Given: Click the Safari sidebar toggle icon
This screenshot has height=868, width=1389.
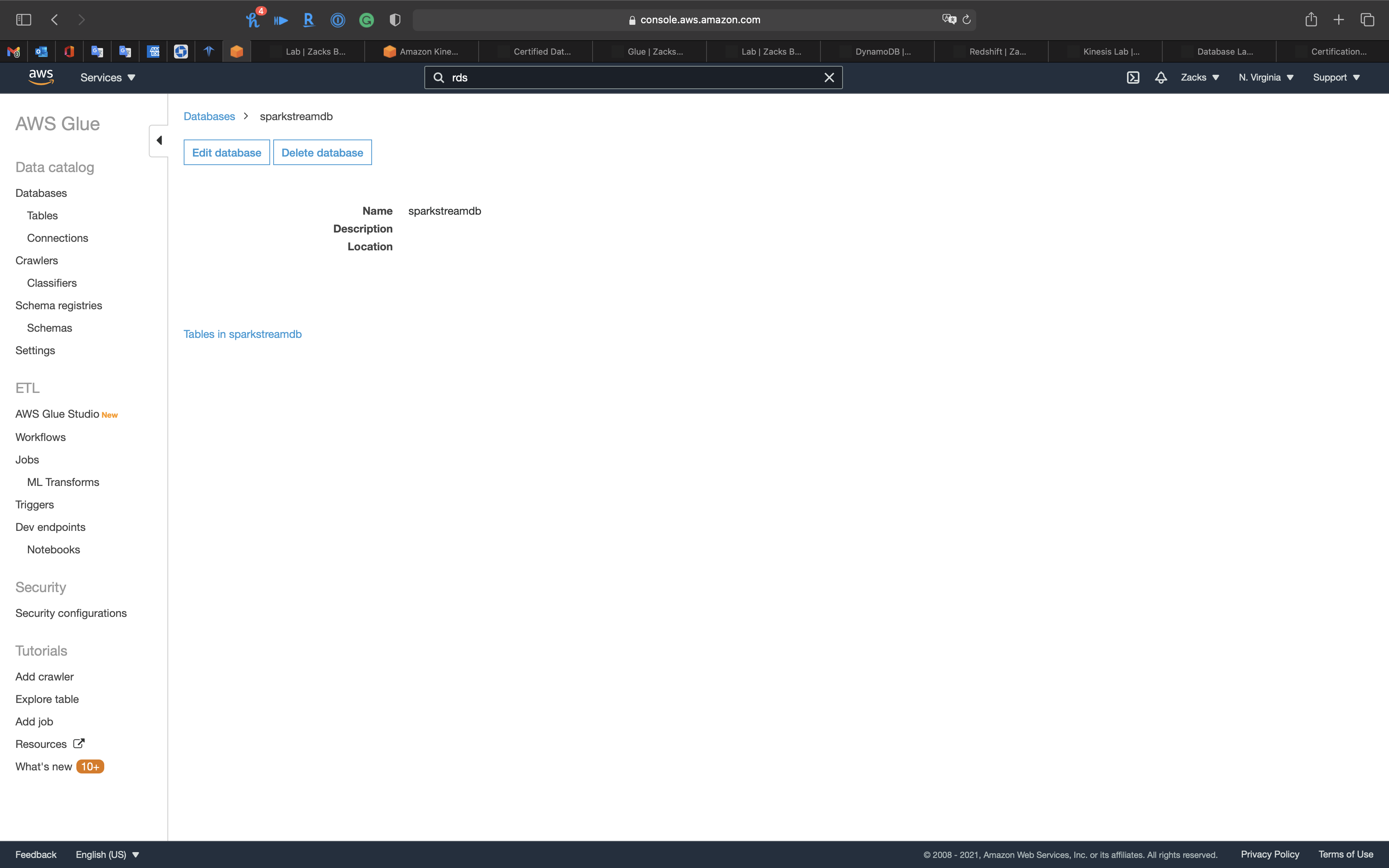Looking at the screenshot, I should [24, 20].
